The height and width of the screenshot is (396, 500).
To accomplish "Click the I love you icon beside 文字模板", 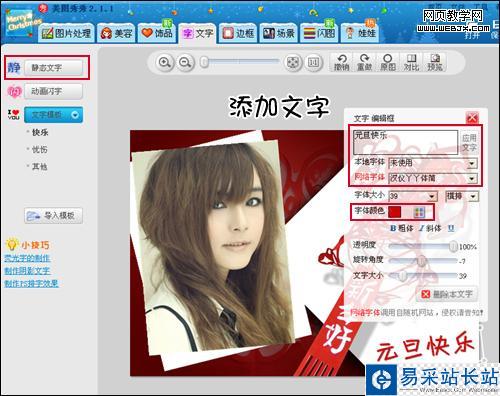I will tap(14, 114).
